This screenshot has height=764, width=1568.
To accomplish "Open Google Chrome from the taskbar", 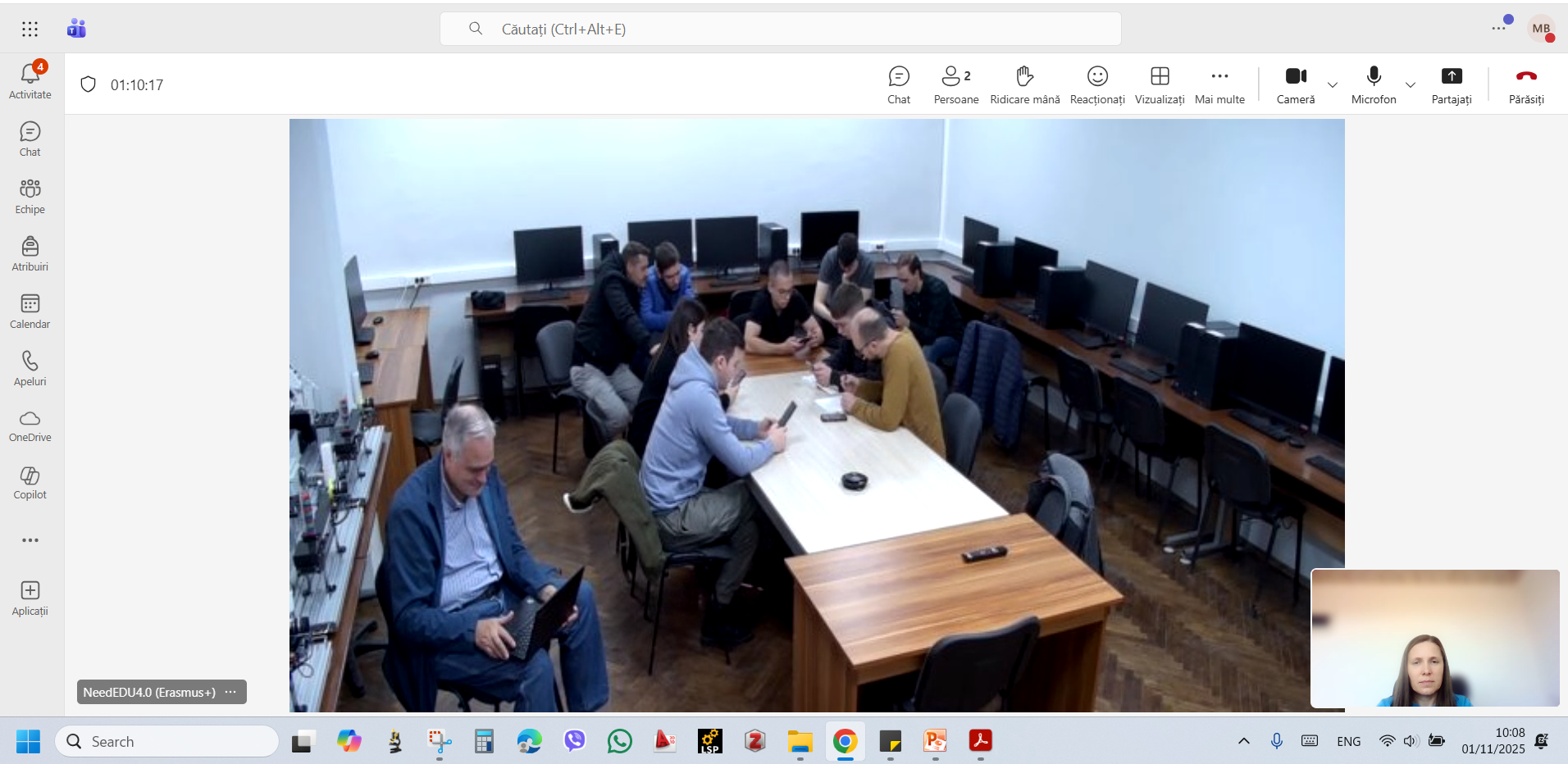I will click(x=845, y=742).
